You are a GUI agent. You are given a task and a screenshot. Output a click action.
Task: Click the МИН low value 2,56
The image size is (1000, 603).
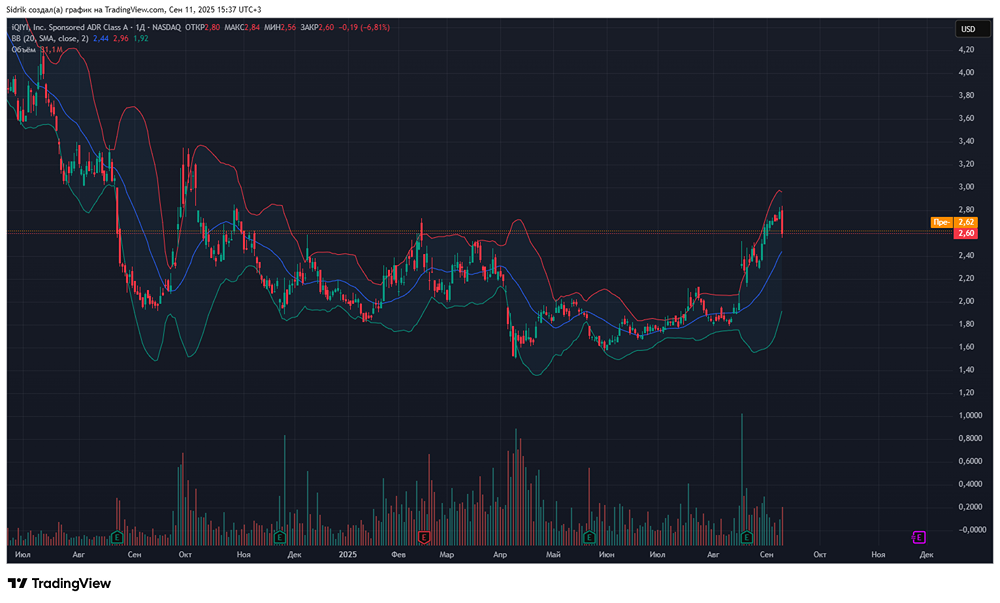coord(288,27)
